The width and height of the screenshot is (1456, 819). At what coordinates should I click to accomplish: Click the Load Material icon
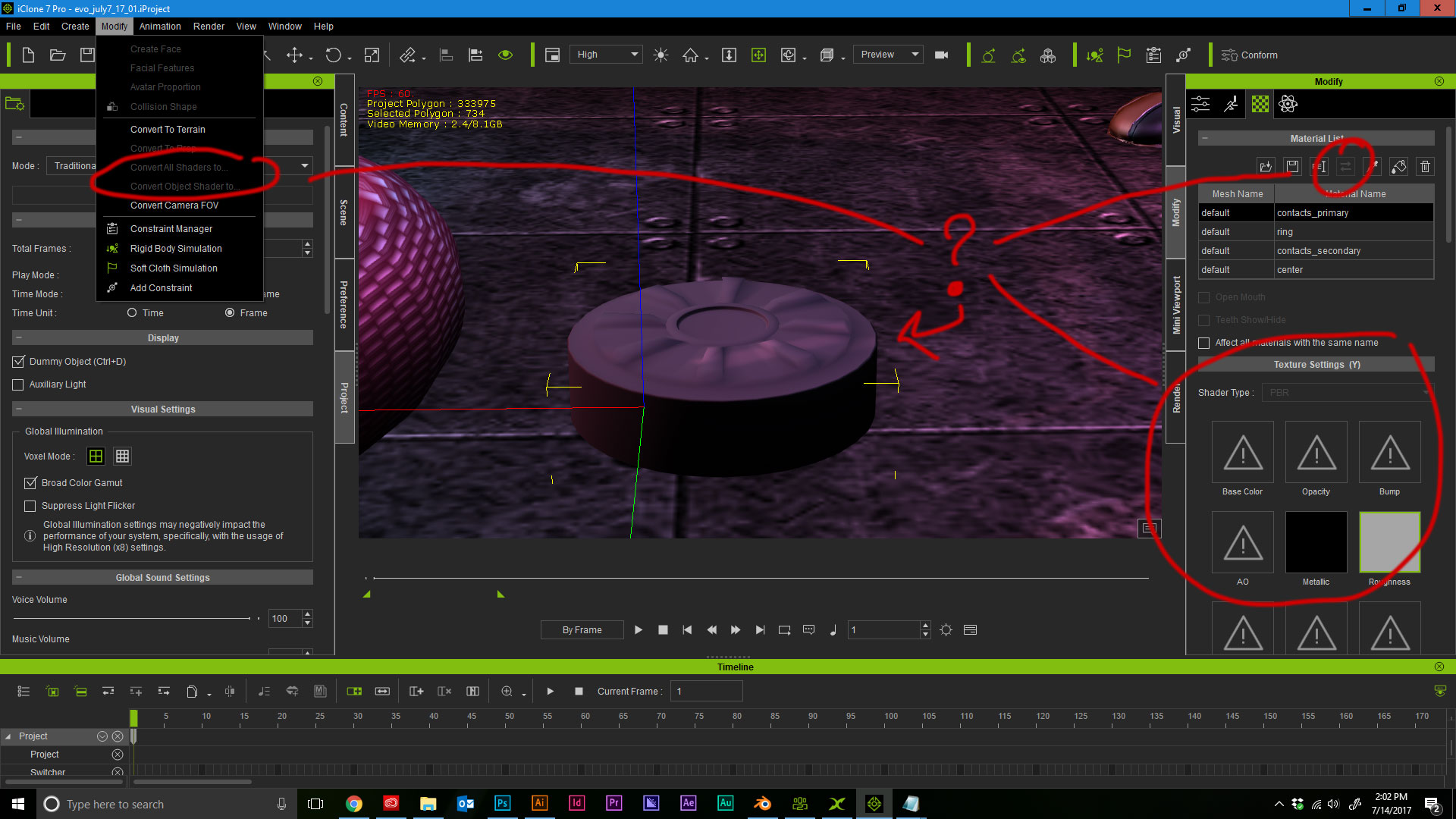[1265, 166]
